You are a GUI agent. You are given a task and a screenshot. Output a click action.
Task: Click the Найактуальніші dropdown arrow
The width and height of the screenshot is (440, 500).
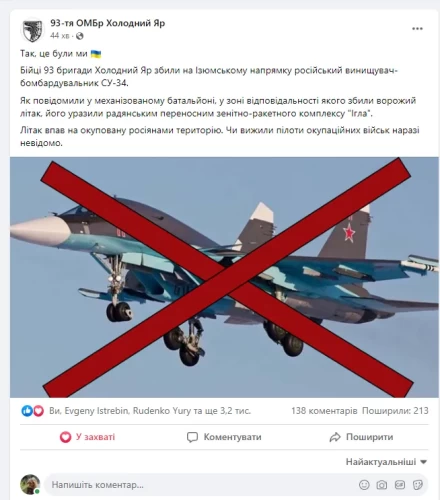click(424, 462)
